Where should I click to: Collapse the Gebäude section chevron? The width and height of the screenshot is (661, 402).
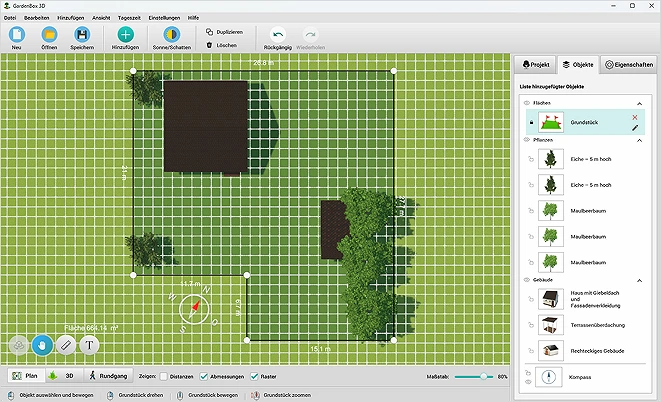(640, 280)
